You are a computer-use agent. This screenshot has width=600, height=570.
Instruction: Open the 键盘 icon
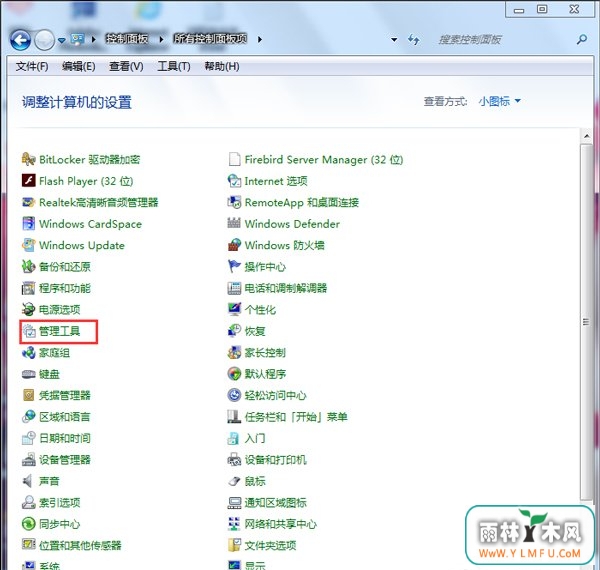[x=29, y=374]
